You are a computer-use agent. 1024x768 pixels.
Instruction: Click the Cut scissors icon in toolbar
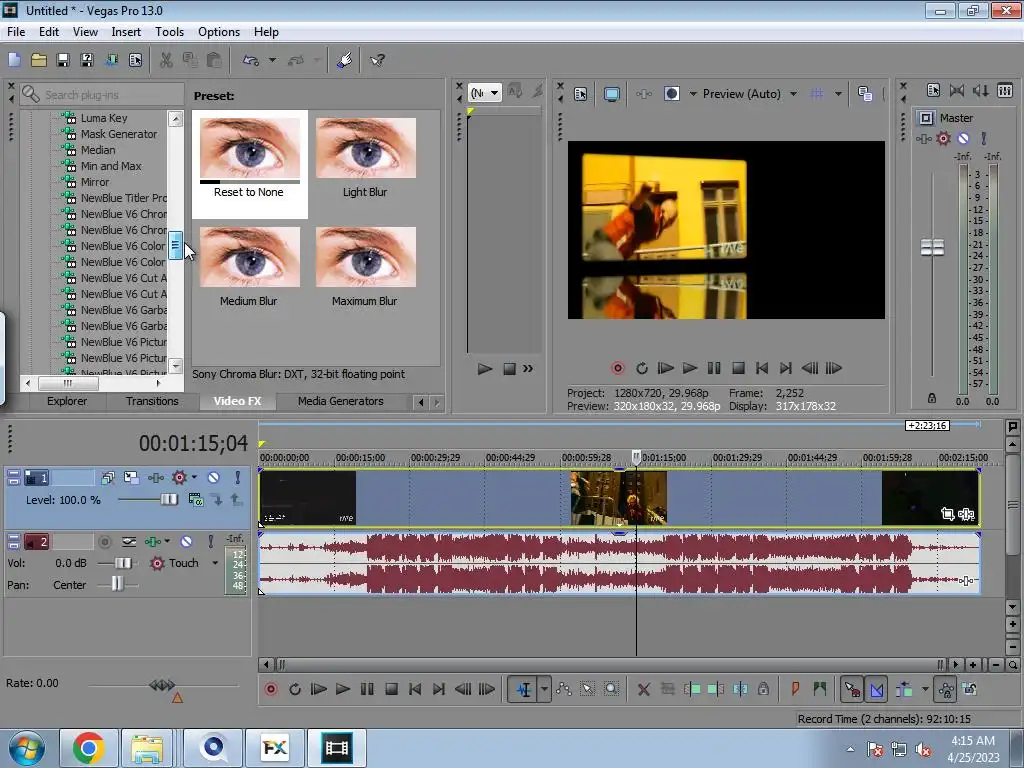(x=166, y=60)
